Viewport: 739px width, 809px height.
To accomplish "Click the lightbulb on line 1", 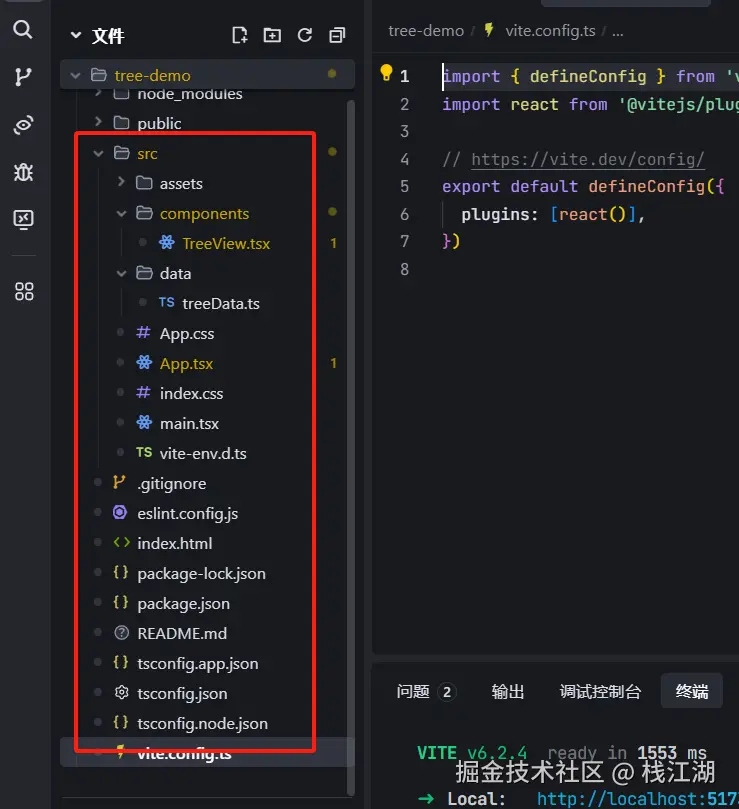I will 386,73.
